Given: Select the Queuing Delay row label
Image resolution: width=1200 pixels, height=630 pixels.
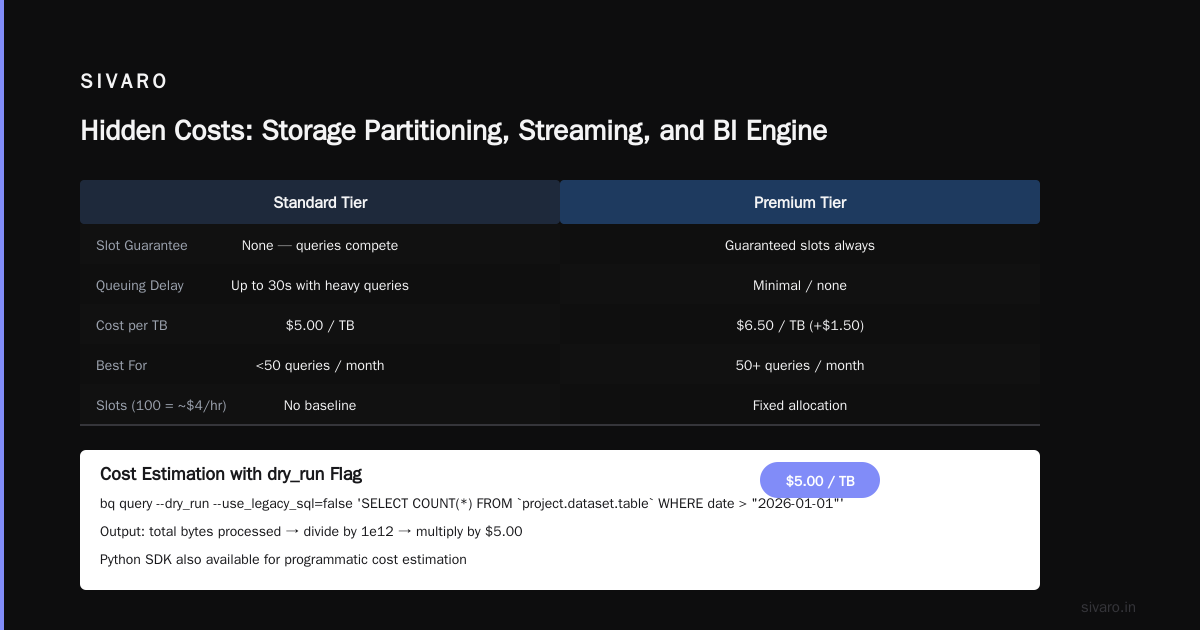Looking at the screenshot, I should (x=140, y=285).
